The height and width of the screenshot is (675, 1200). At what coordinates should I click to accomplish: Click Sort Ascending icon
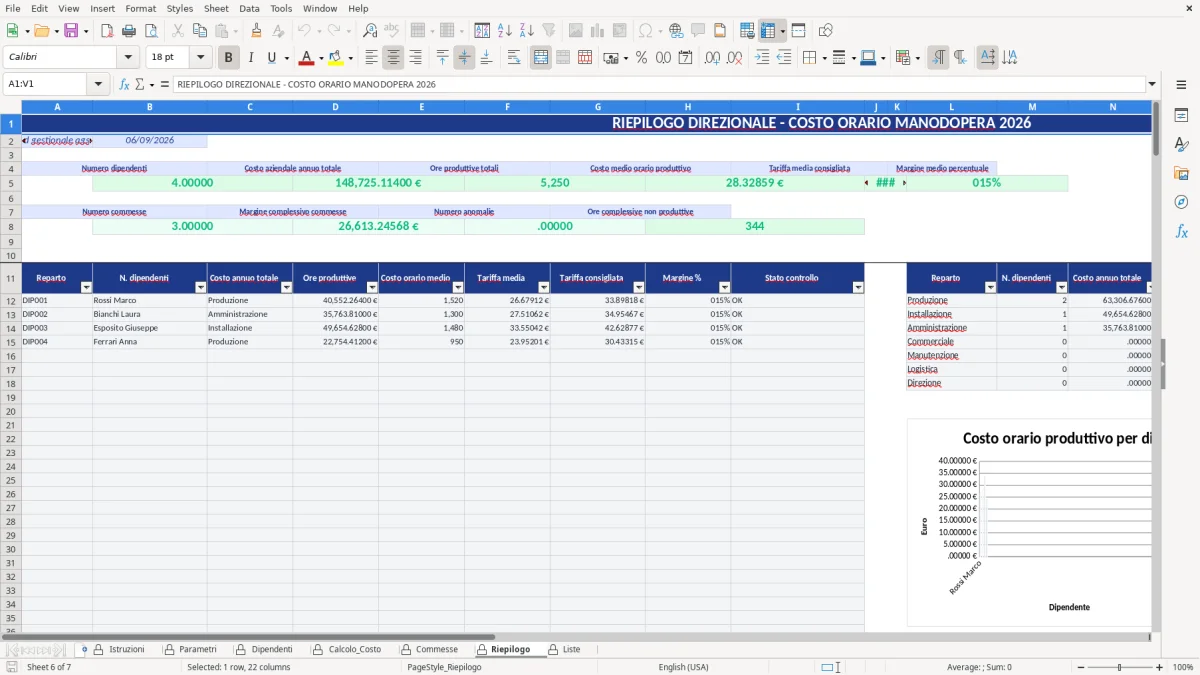pyautogui.click(x=504, y=31)
